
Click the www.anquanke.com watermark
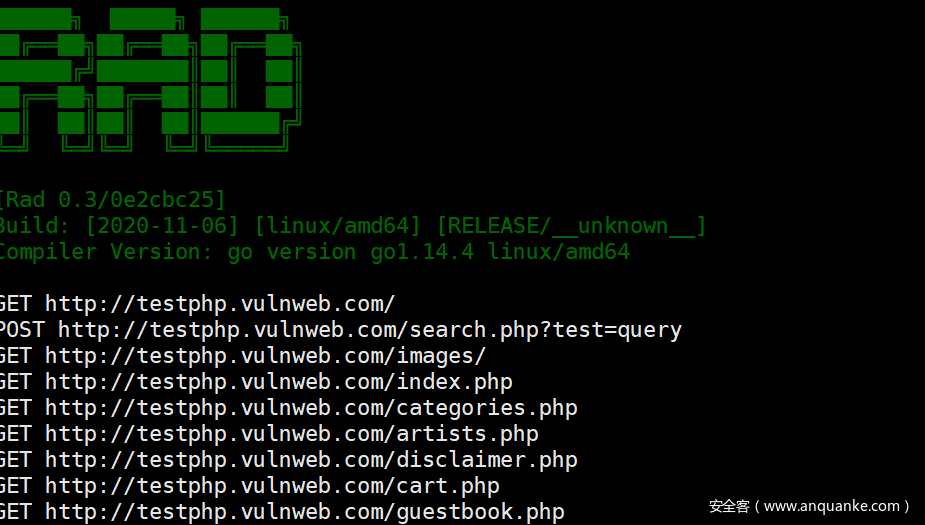[809, 506]
